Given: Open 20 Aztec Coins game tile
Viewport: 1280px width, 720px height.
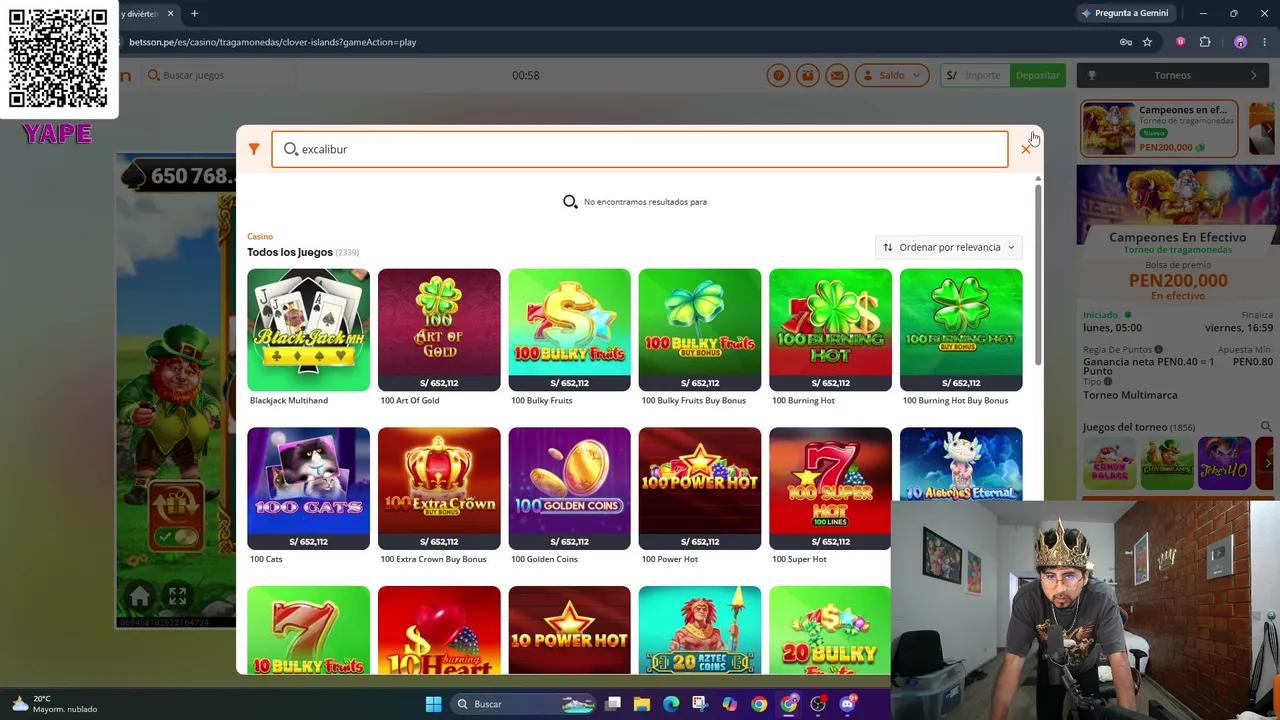Looking at the screenshot, I should pyautogui.click(x=700, y=630).
